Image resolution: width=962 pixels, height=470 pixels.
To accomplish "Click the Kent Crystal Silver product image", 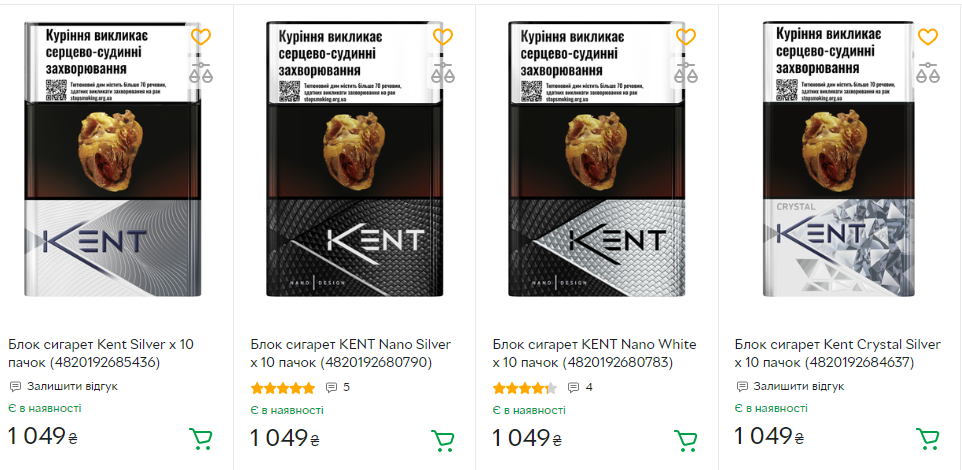I will tap(838, 160).
